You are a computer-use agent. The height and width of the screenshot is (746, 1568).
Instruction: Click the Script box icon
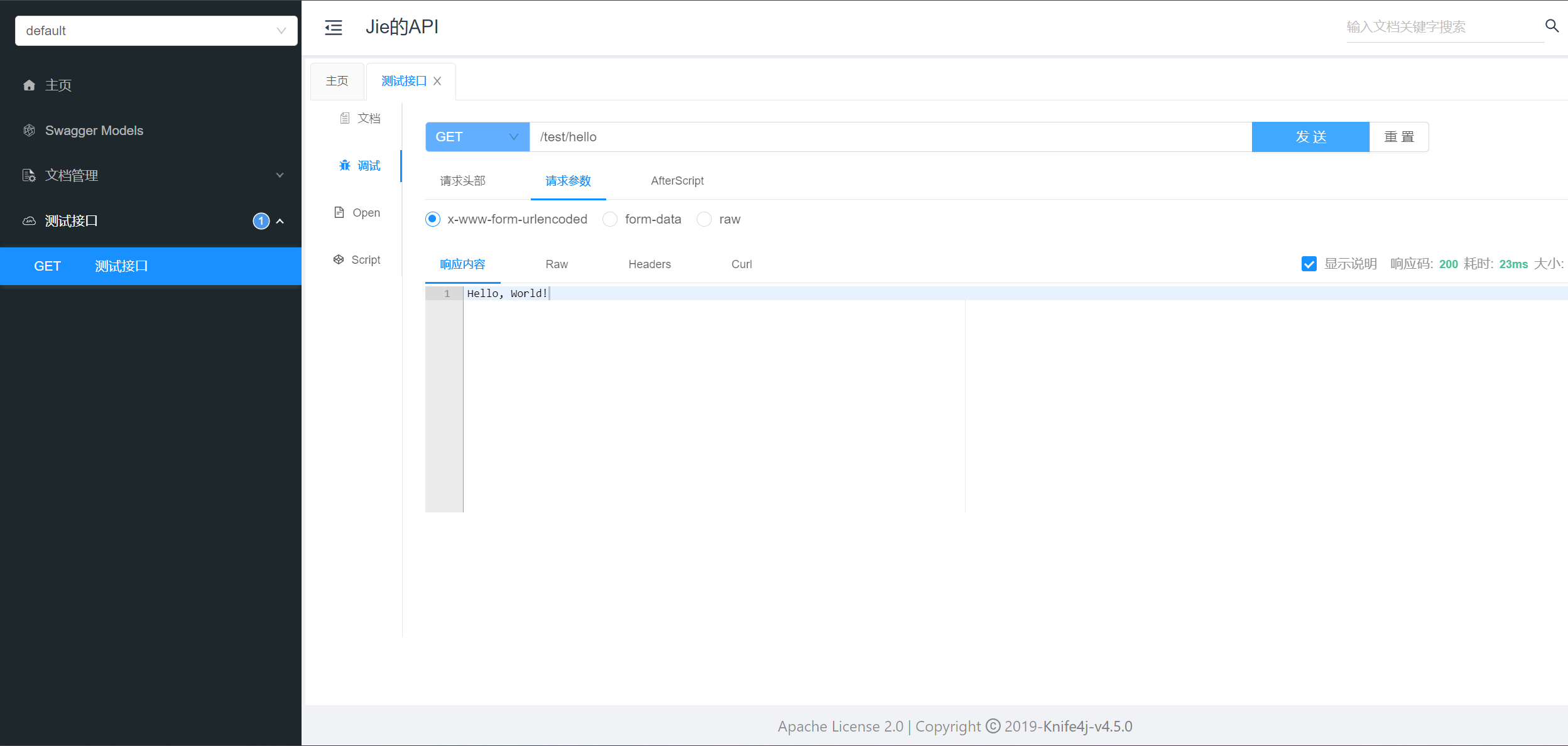pyautogui.click(x=339, y=260)
